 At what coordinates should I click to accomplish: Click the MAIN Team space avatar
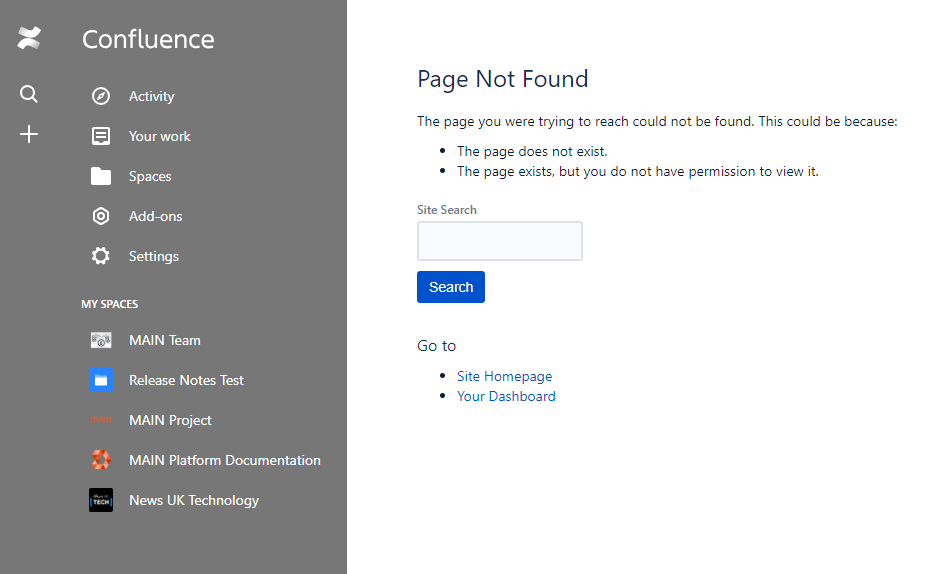pos(101,340)
